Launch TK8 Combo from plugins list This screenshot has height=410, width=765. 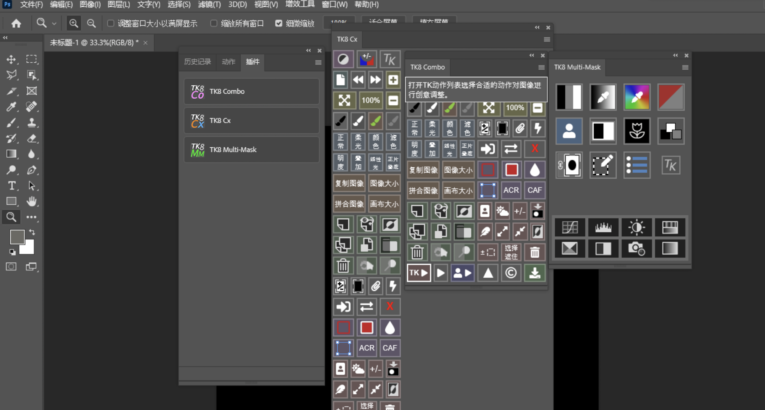tap(252, 91)
